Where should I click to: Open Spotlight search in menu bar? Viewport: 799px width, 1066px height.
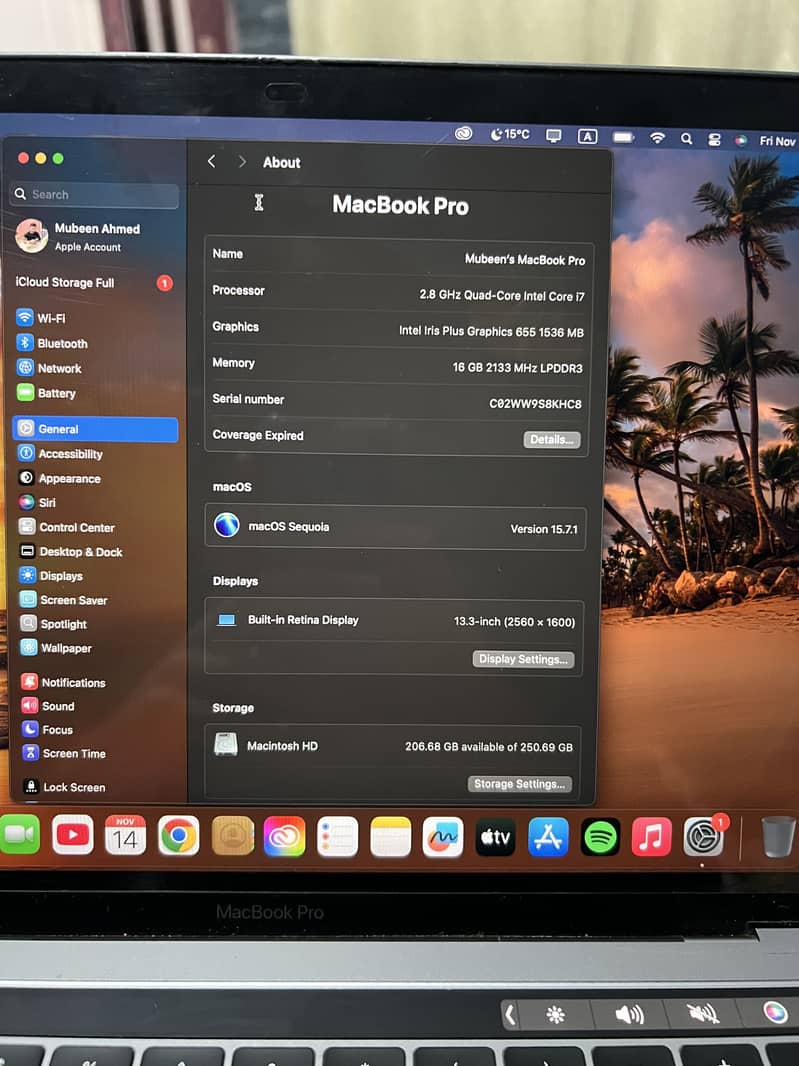coord(686,139)
